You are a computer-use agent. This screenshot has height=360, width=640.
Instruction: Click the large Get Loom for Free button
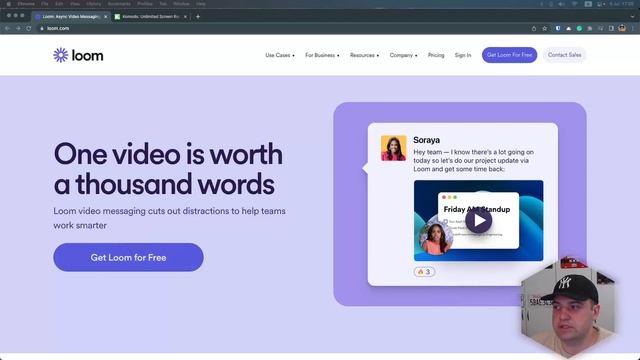pos(128,258)
